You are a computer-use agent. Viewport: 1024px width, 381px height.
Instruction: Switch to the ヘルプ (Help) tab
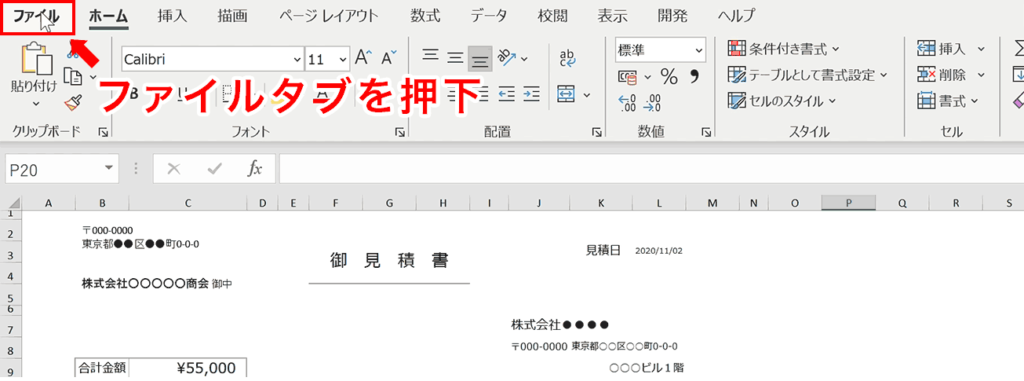(736, 15)
